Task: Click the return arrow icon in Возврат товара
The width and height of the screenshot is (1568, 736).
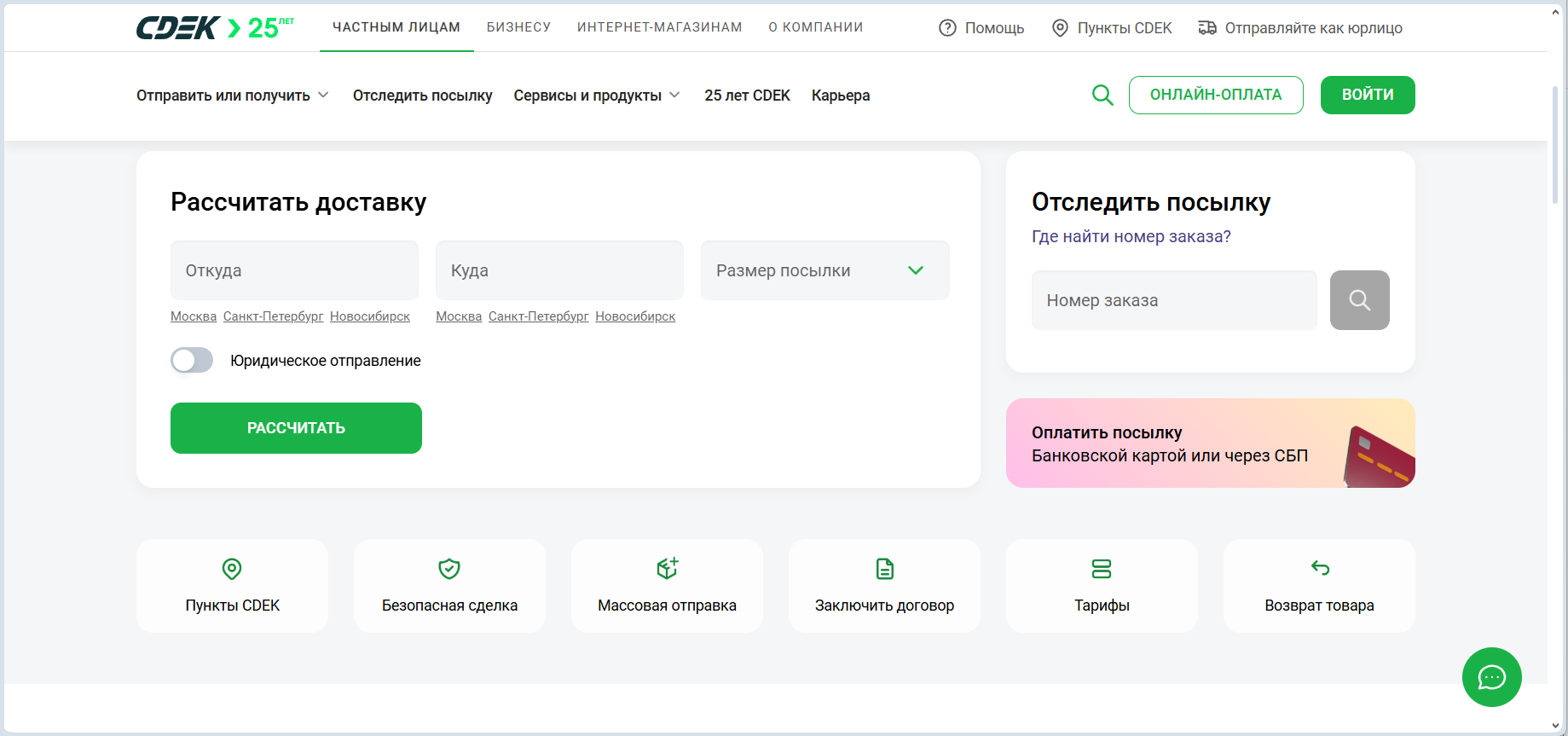Action: pos(1320,568)
